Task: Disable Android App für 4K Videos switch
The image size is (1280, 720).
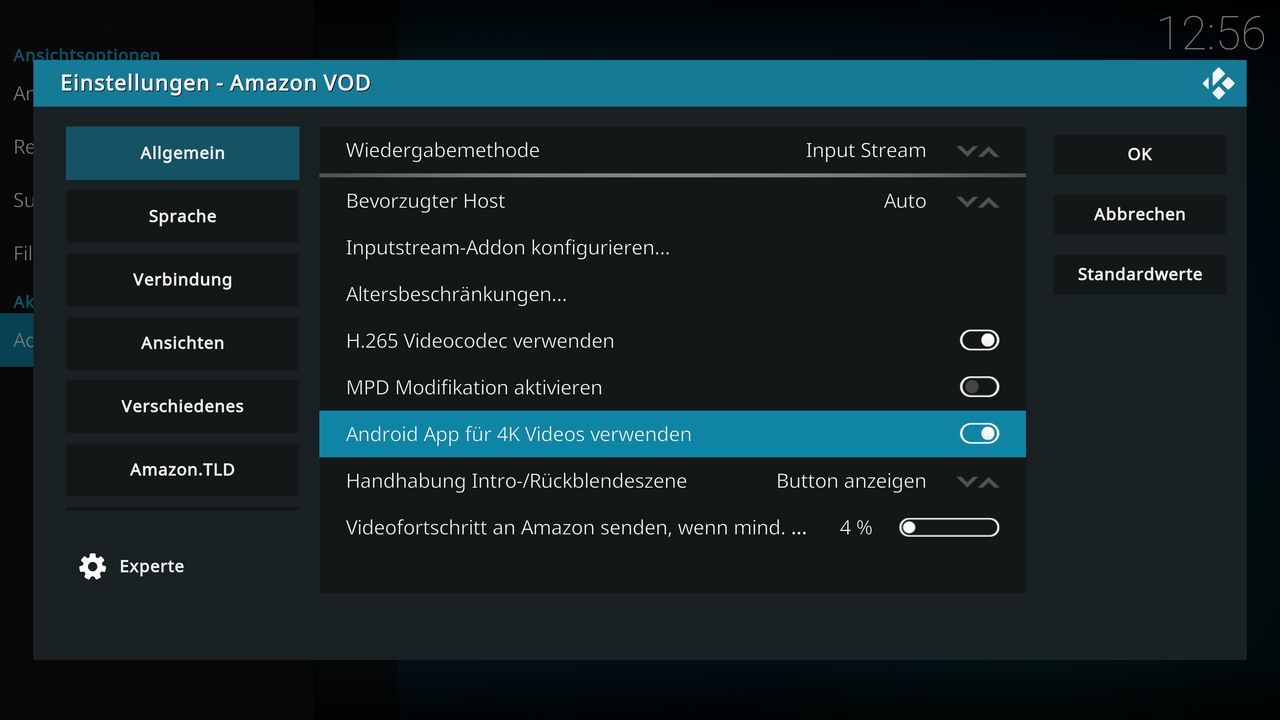Action: pos(979,434)
